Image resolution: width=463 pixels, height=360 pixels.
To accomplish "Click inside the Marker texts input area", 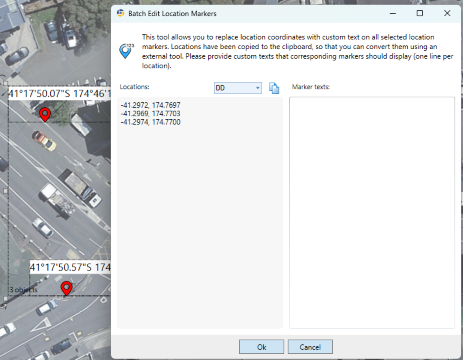I will (372, 213).
